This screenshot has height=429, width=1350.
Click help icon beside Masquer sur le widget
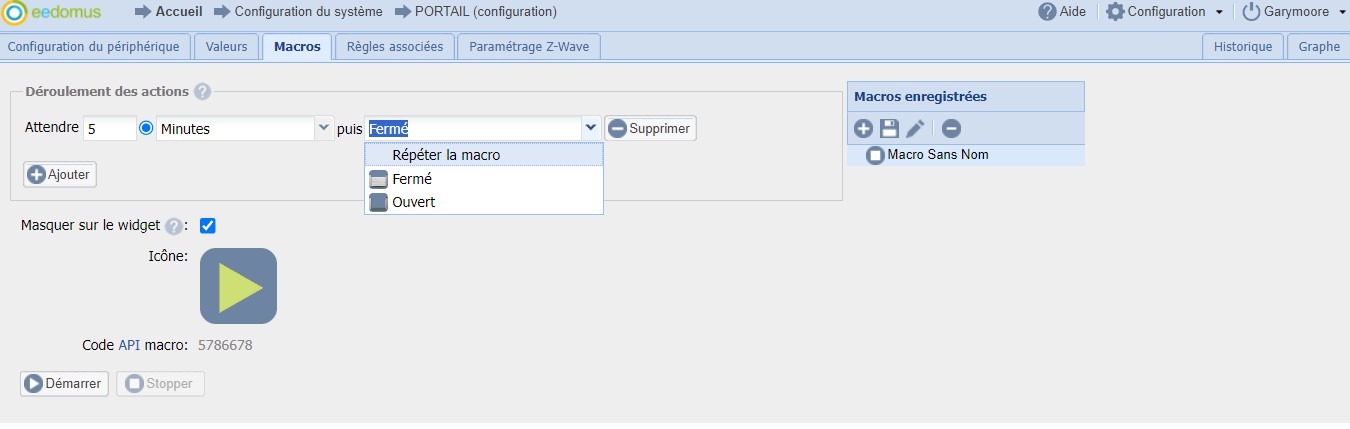(173, 226)
